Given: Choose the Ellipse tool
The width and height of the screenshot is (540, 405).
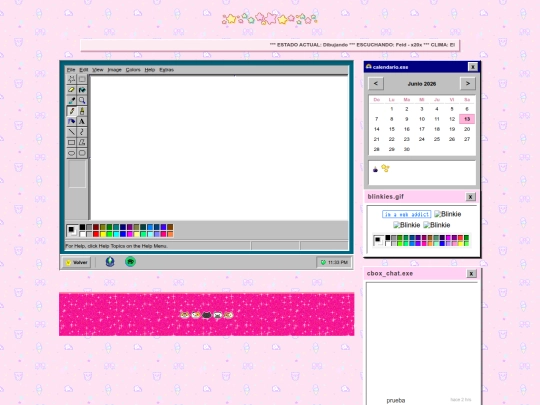Looking at the screenshot, I should [71, 153].
